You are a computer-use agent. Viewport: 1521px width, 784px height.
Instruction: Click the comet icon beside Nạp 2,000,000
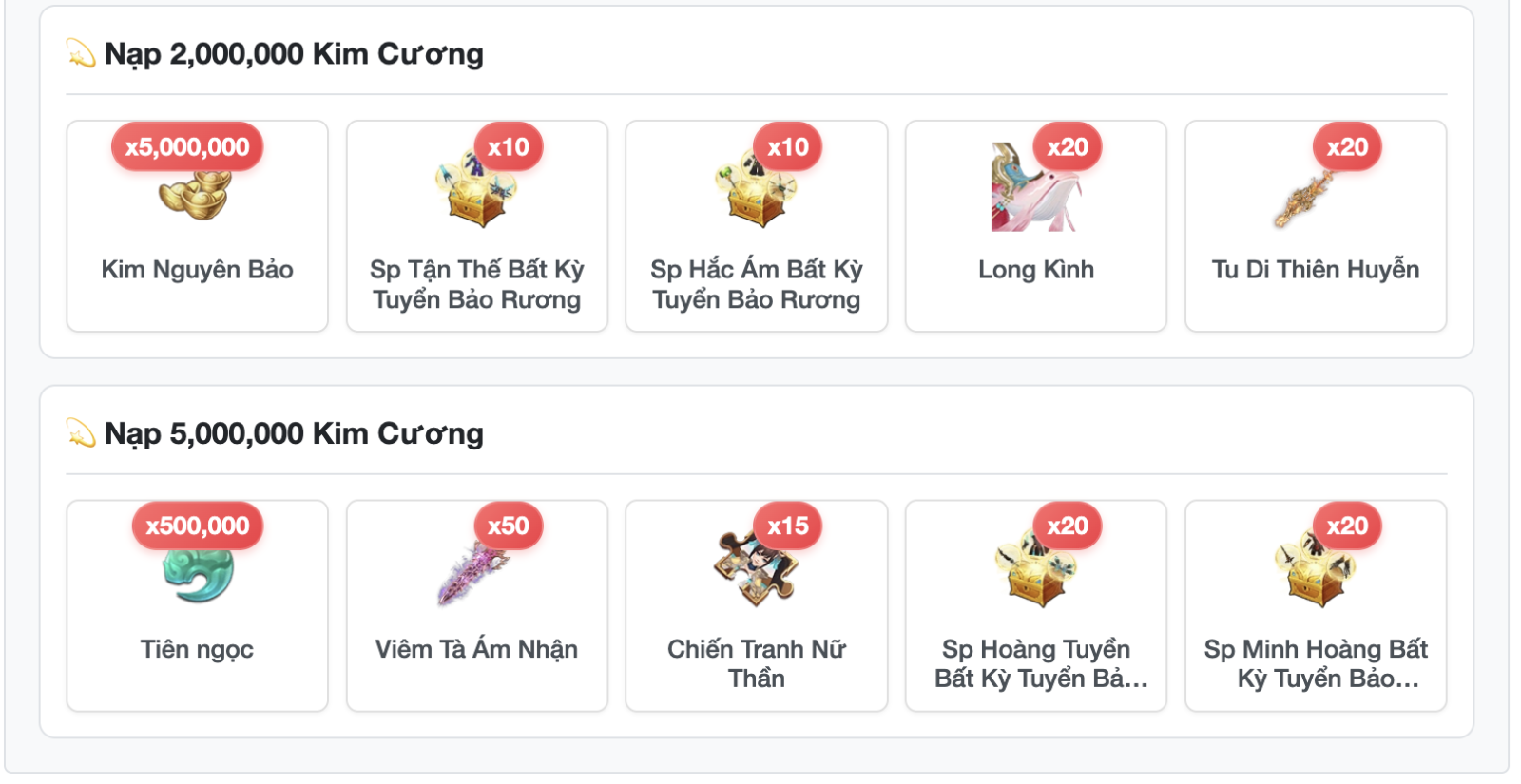[81, 53]
